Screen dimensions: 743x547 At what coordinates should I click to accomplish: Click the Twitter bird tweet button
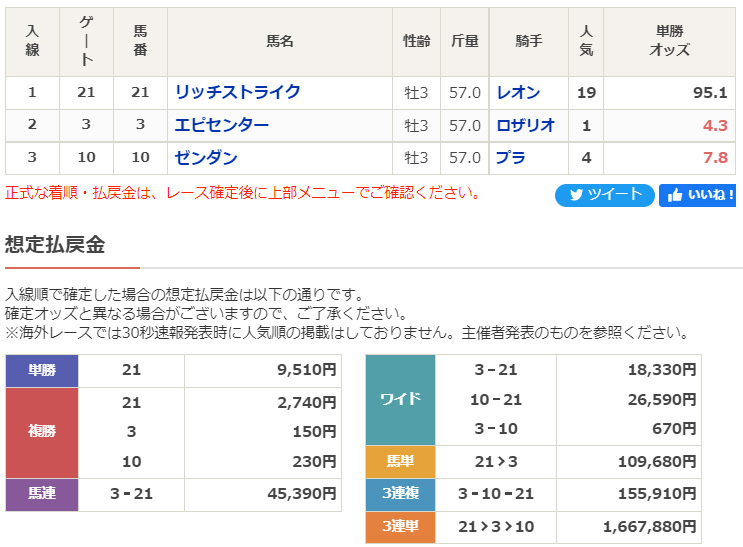pos(605,195)
